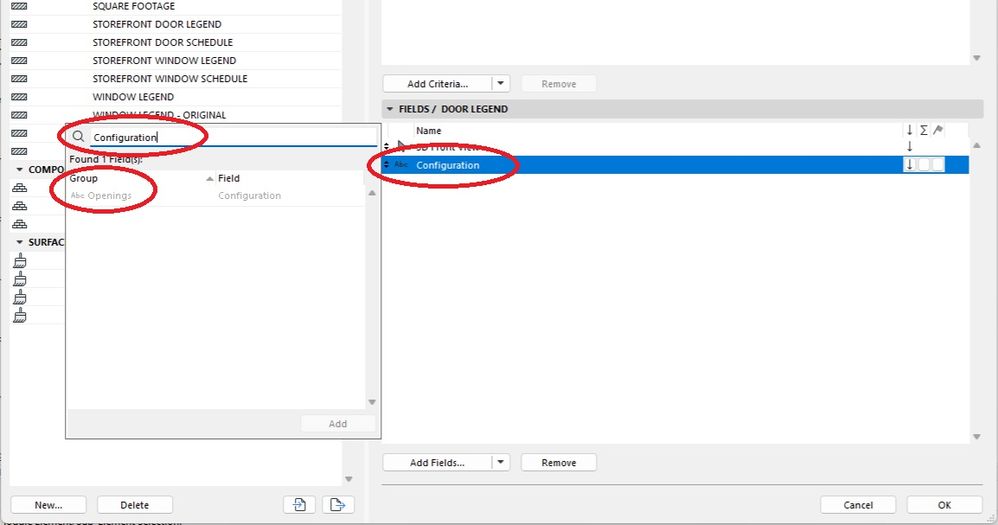This screenshot has height=525, width=998.
Task: Click sort arrow in 3D Front View row
Action: click(x=910, y=146)
